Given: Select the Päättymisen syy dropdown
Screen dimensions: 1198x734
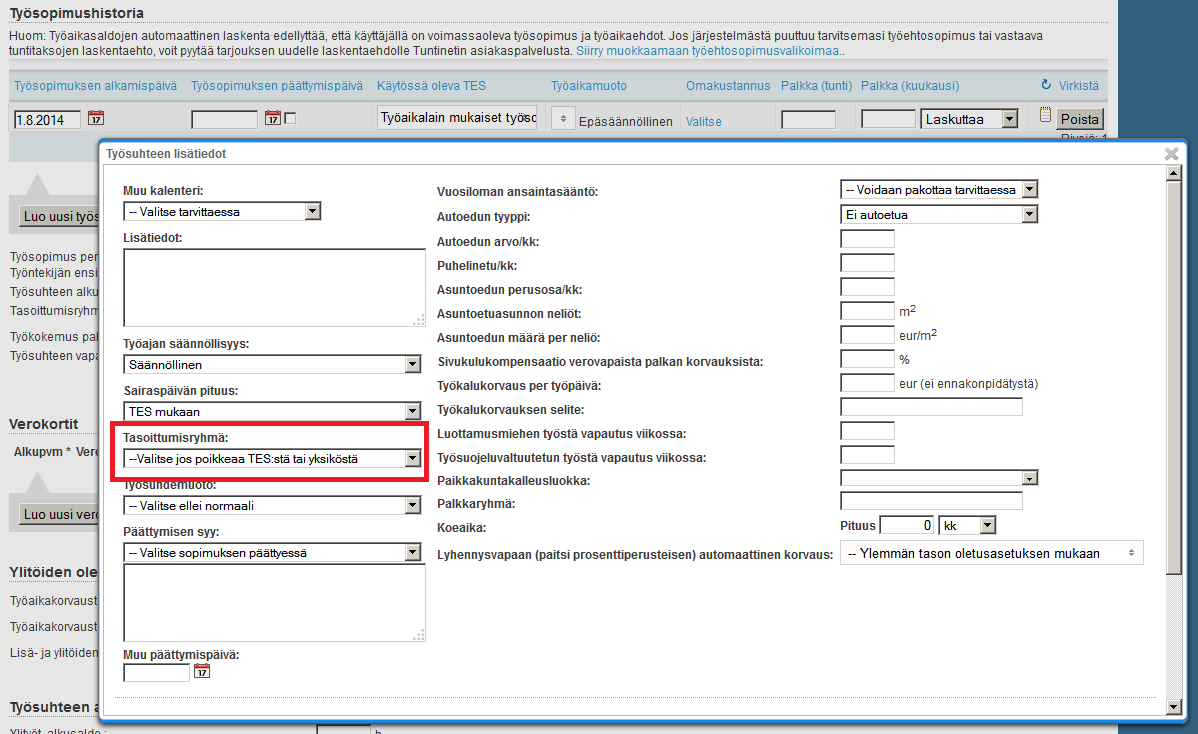Looking at the screenshot, I should point(271,552).
